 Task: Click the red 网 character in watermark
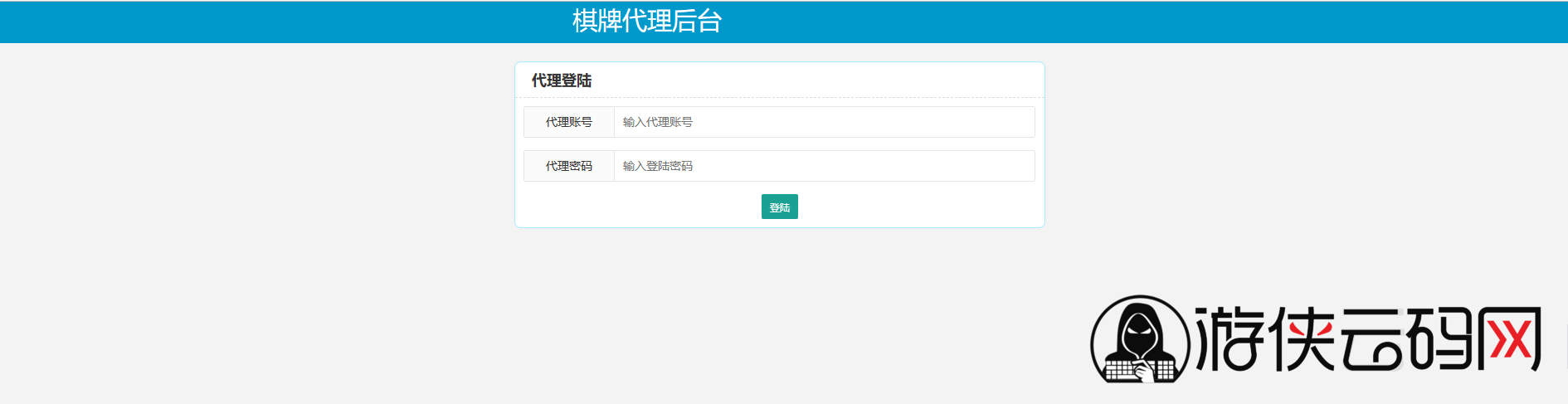point(1510,338)
